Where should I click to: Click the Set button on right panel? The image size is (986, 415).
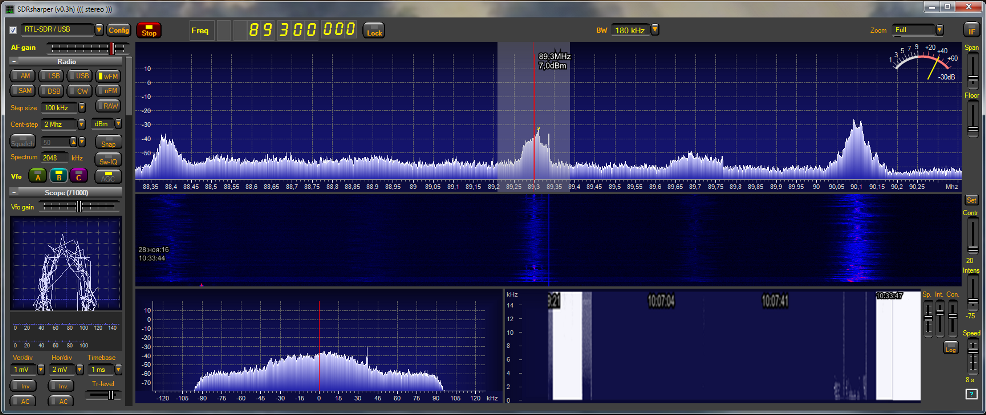click(971, 200)
